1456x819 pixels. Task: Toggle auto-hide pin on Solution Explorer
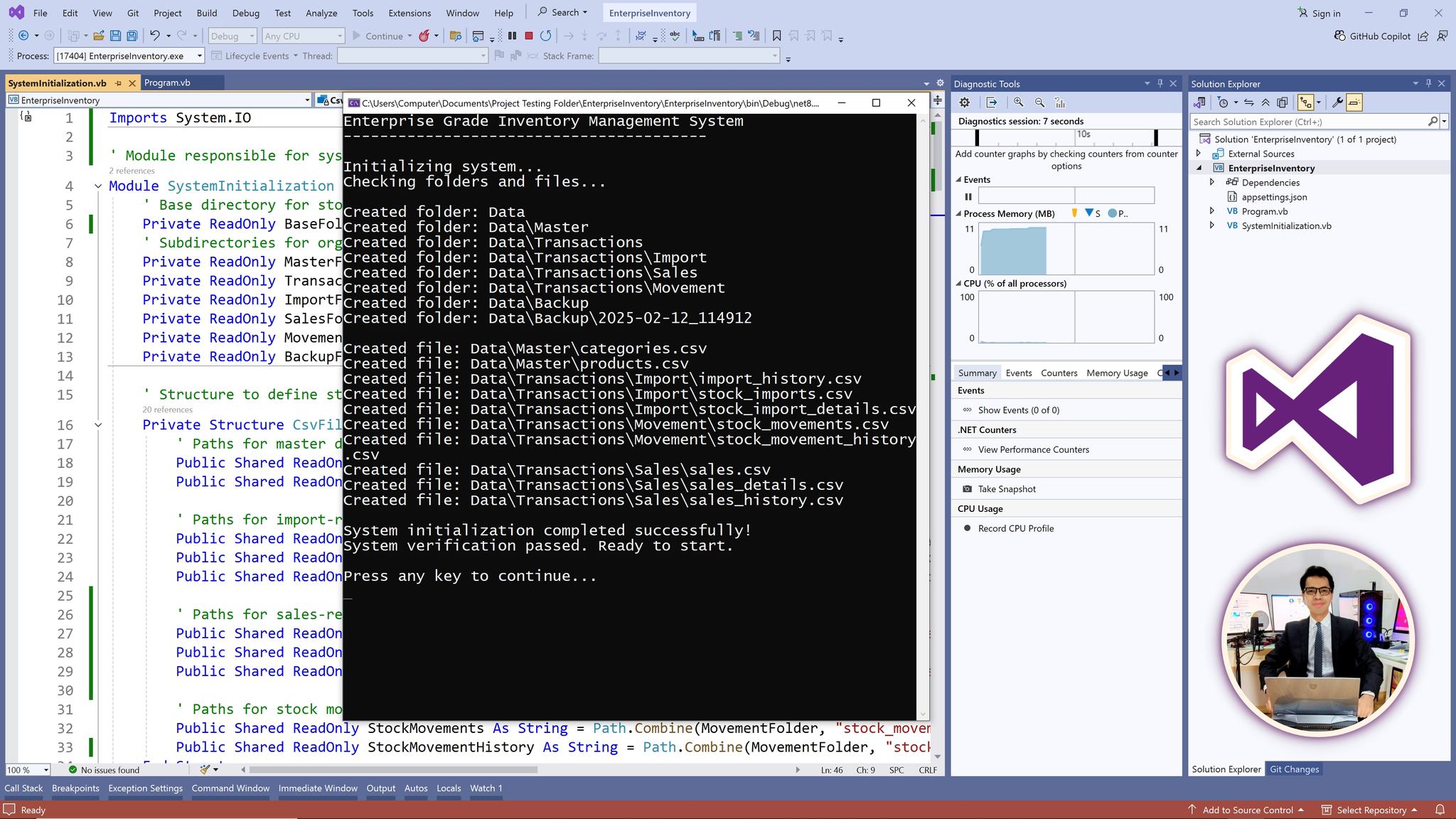(x=1428, y=83)
